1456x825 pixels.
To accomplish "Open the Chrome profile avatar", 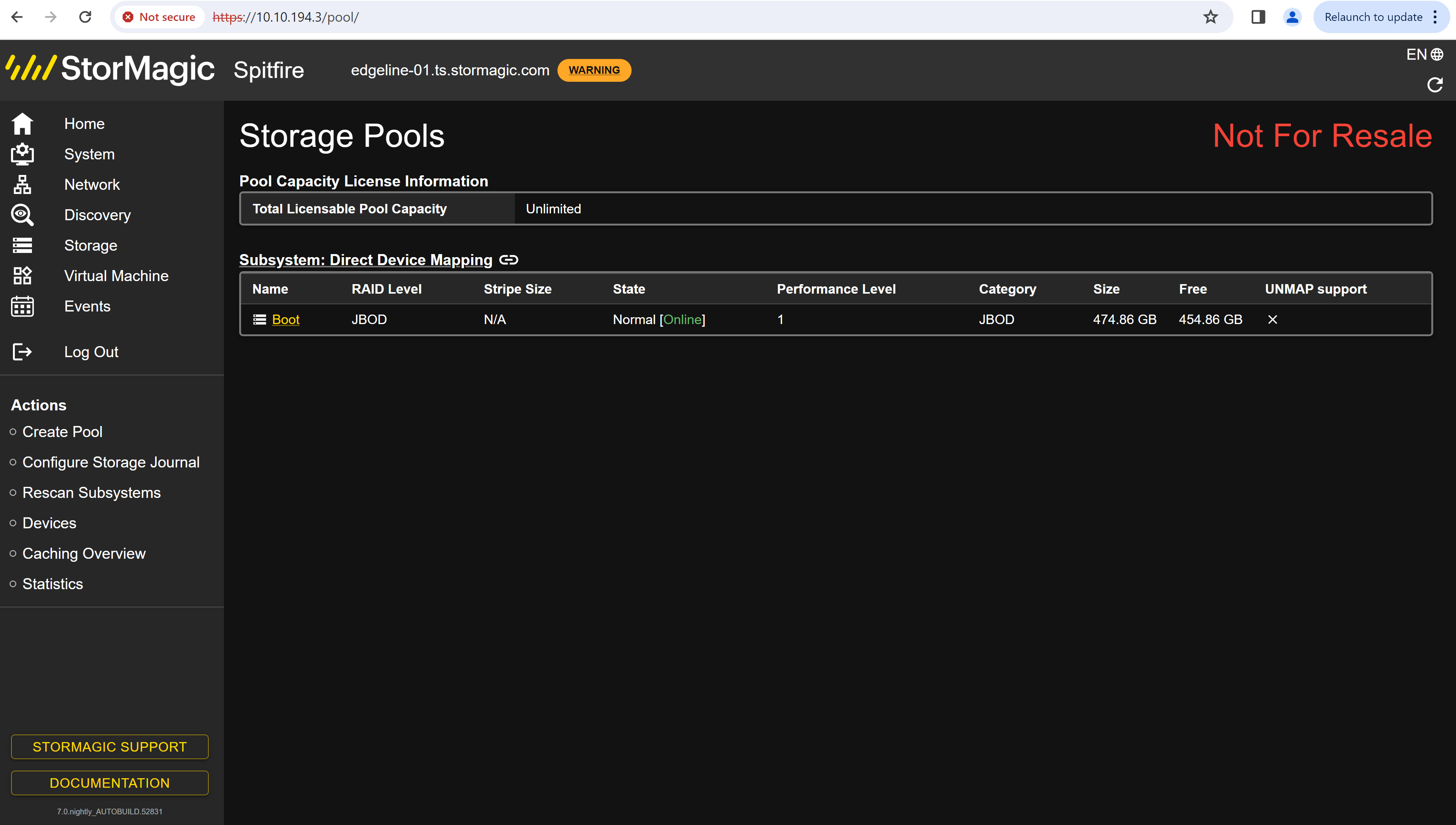I will point(1292,17).
